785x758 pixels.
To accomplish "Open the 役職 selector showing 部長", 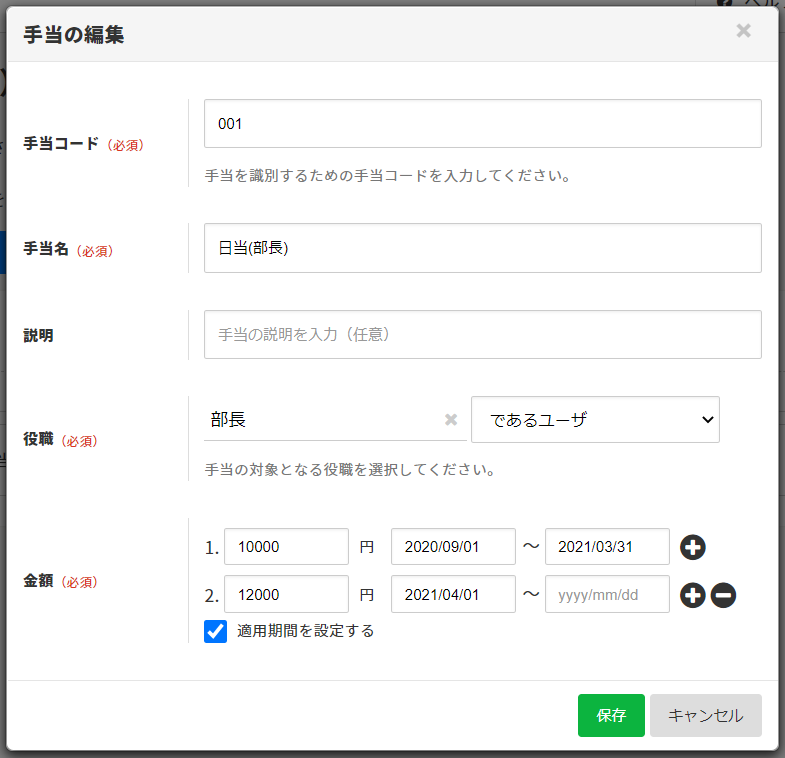I will (x=320, y=420).
